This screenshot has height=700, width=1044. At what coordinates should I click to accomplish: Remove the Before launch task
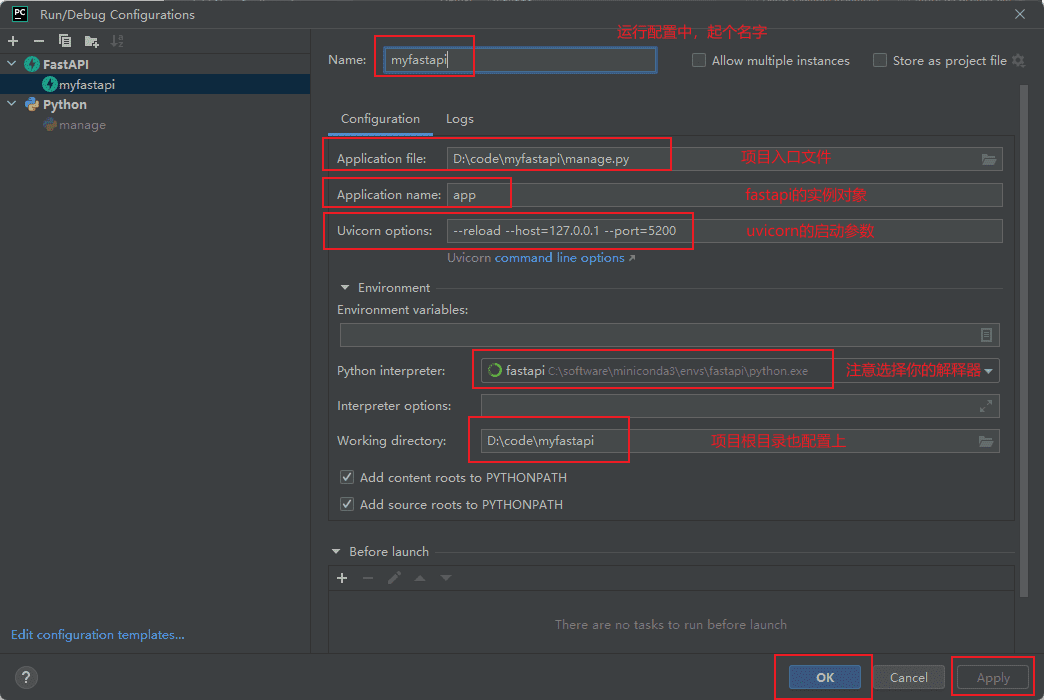pos(368,578)
